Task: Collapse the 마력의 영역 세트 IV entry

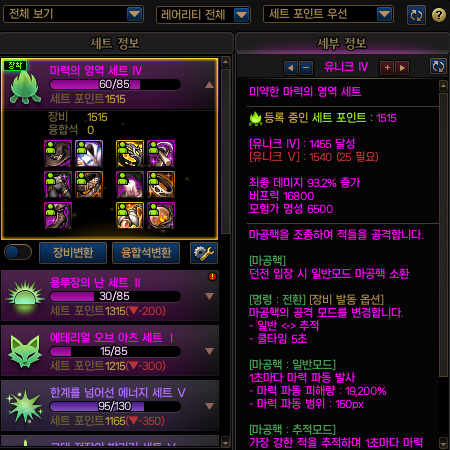Action: pos(209,85)
